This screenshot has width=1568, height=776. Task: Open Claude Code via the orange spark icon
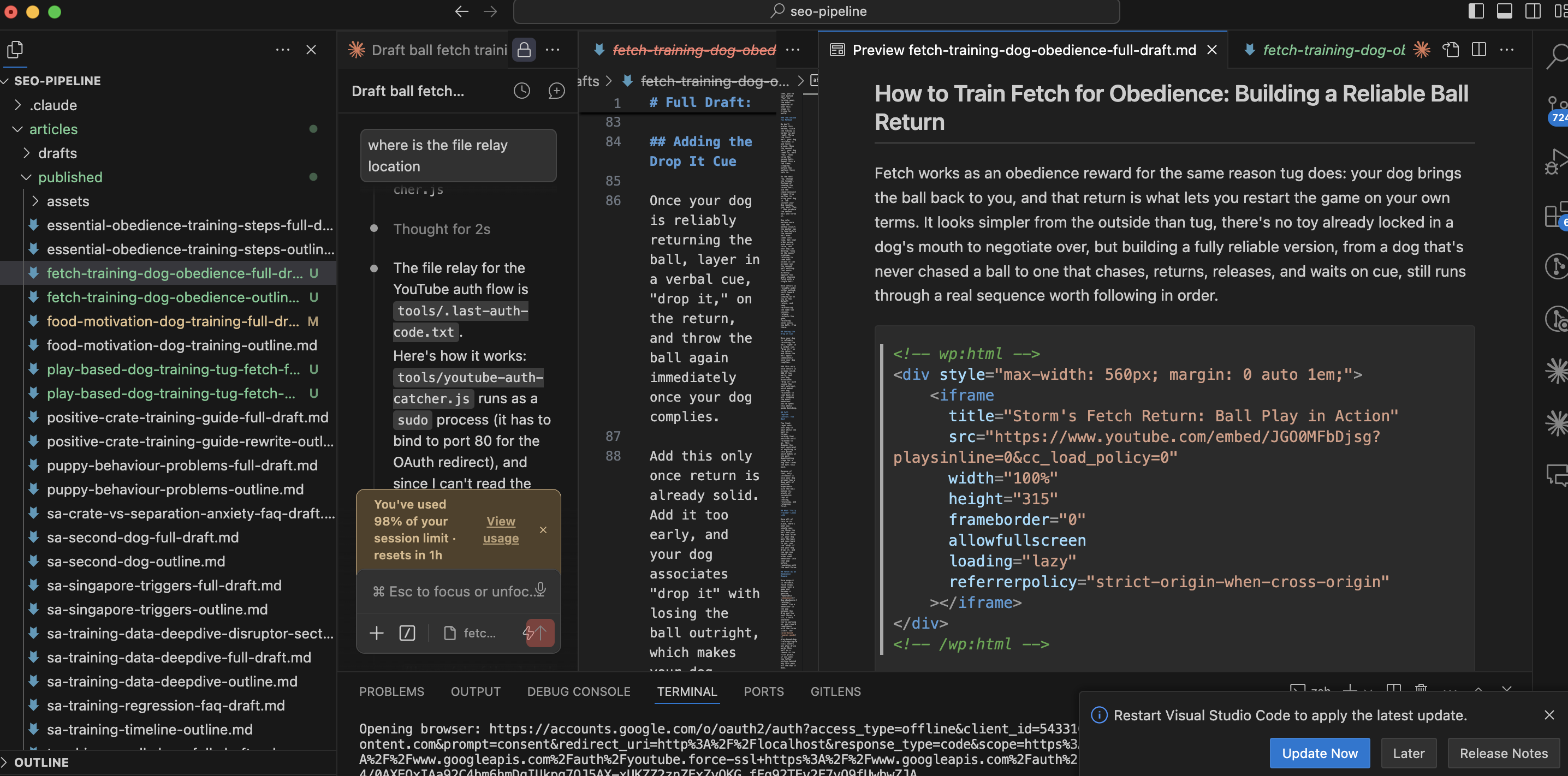tap(1422, 50)
